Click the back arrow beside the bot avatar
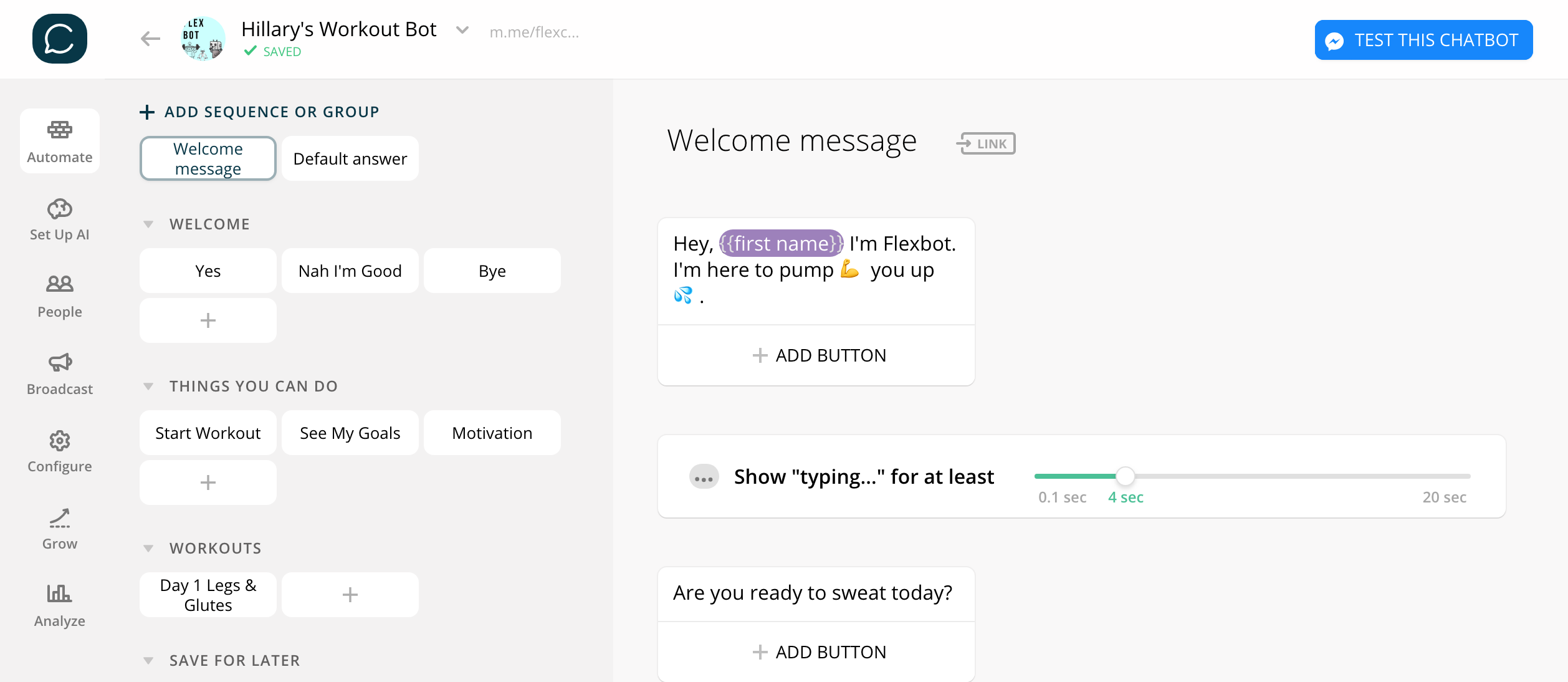 coord(150,39)
